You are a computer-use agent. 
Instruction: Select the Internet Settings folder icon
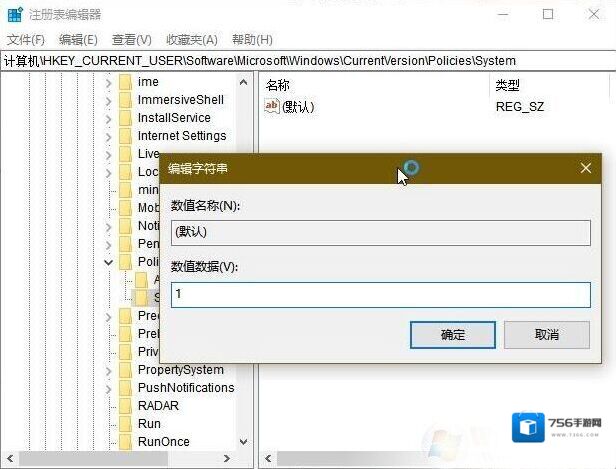125,136
